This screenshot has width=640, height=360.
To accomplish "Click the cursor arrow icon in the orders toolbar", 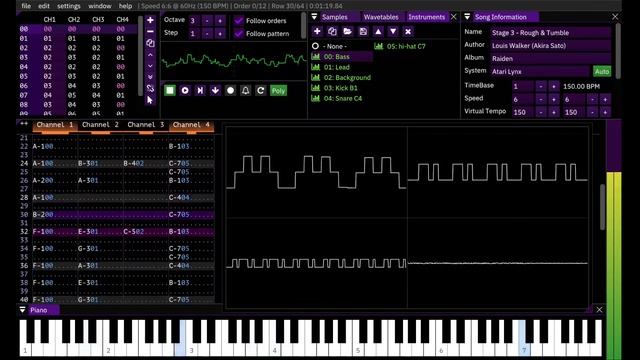I will tap(150, 100).
